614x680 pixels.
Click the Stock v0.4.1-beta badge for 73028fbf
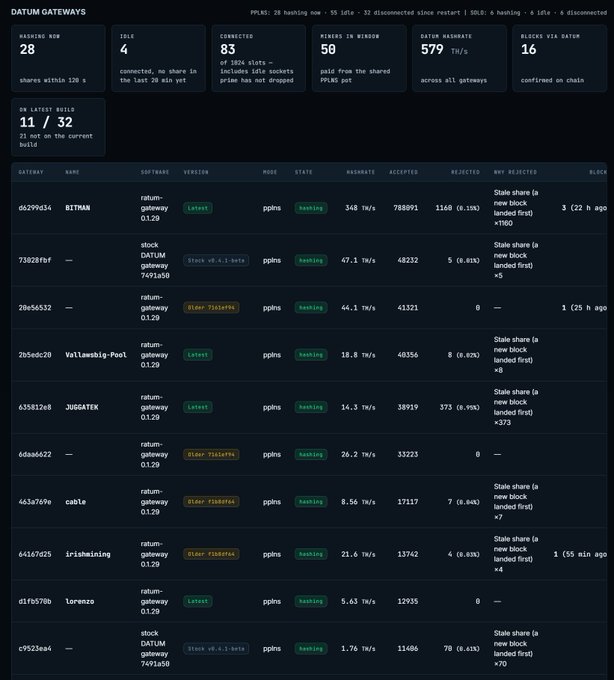[x=216, y=261]
